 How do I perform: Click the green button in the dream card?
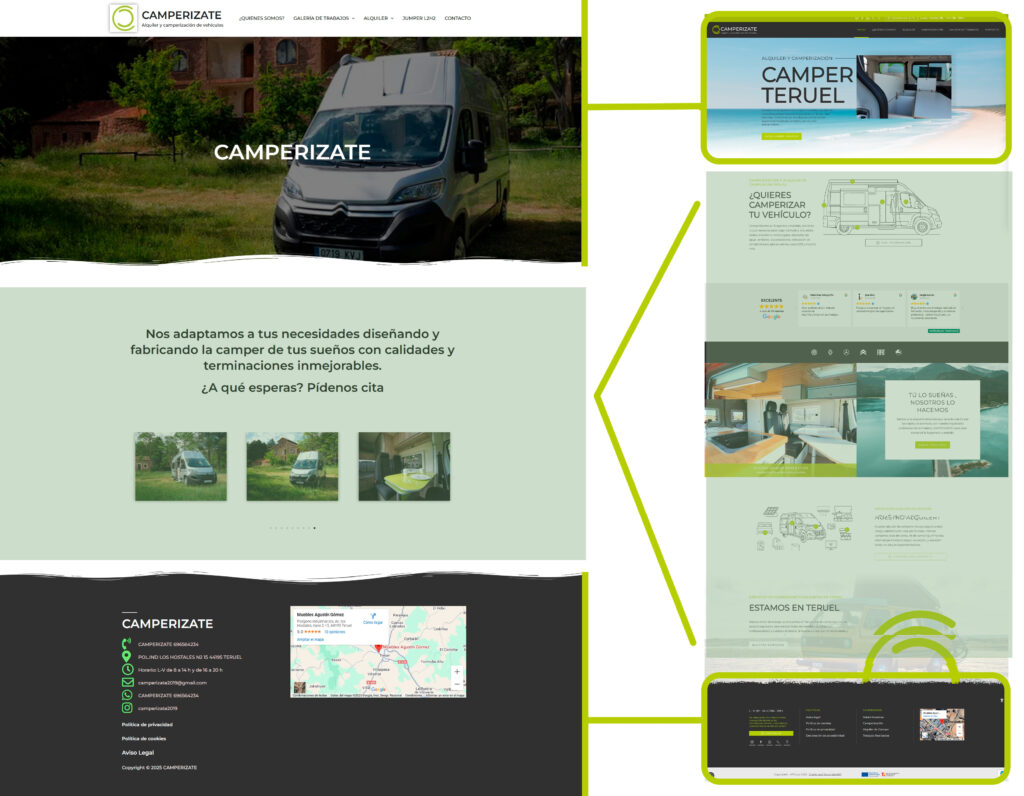point(932,445)
